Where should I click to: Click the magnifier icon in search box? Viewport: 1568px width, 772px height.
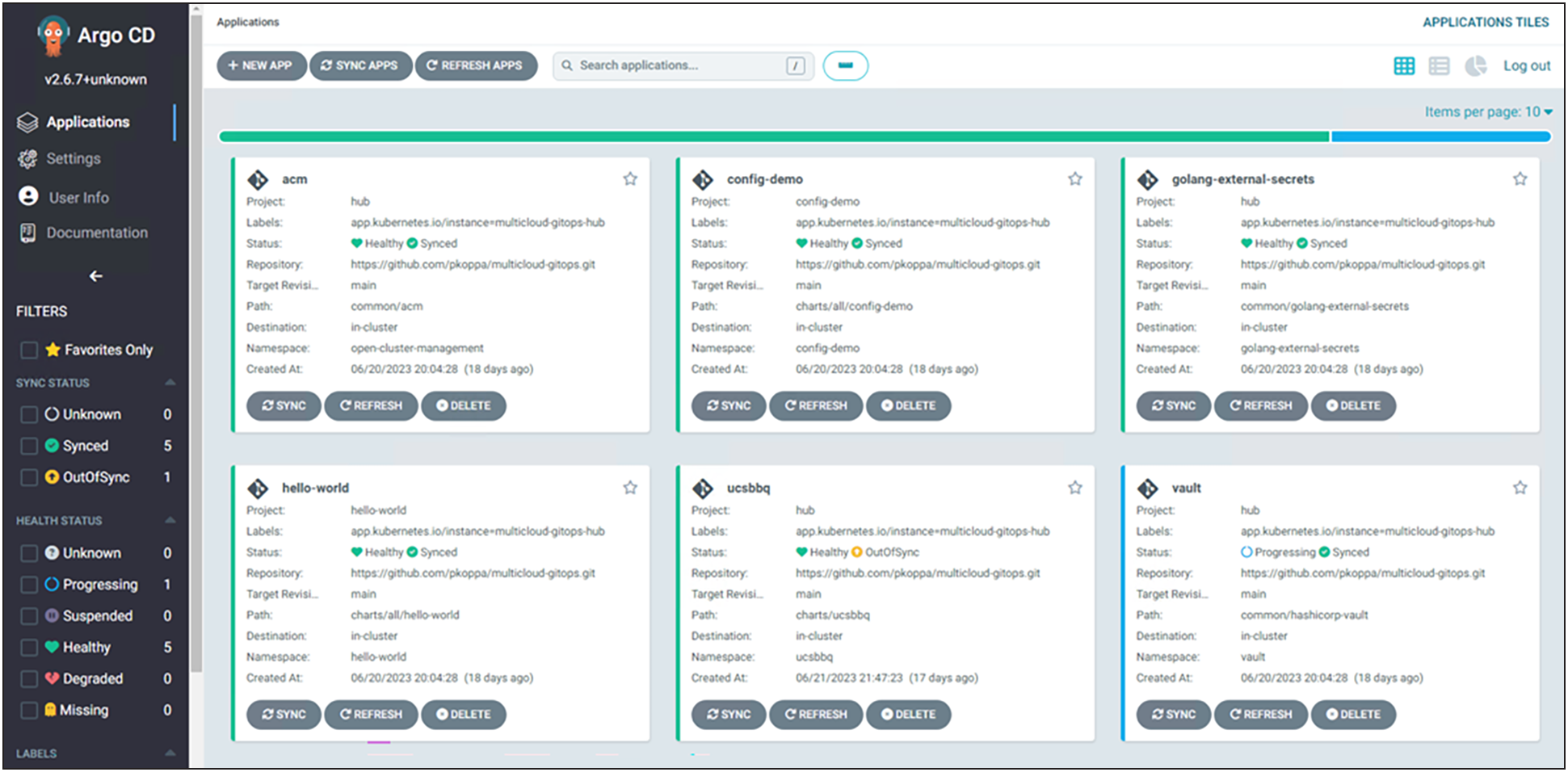click(567, 65)
